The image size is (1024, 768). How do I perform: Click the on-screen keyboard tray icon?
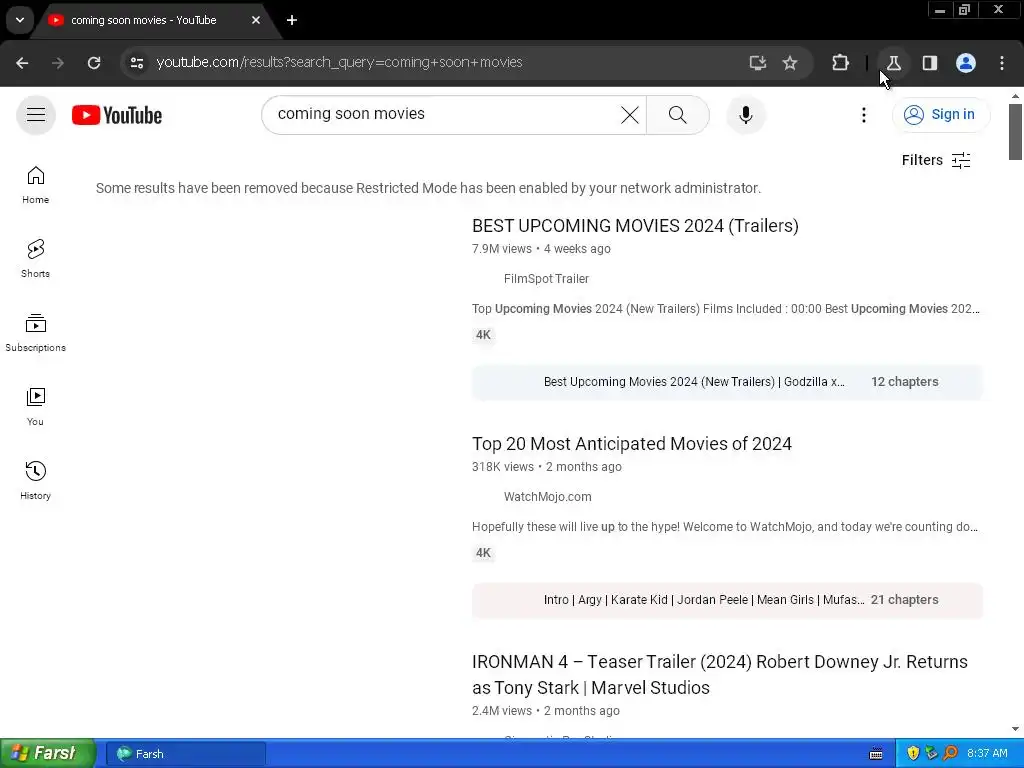pos(876,754)
